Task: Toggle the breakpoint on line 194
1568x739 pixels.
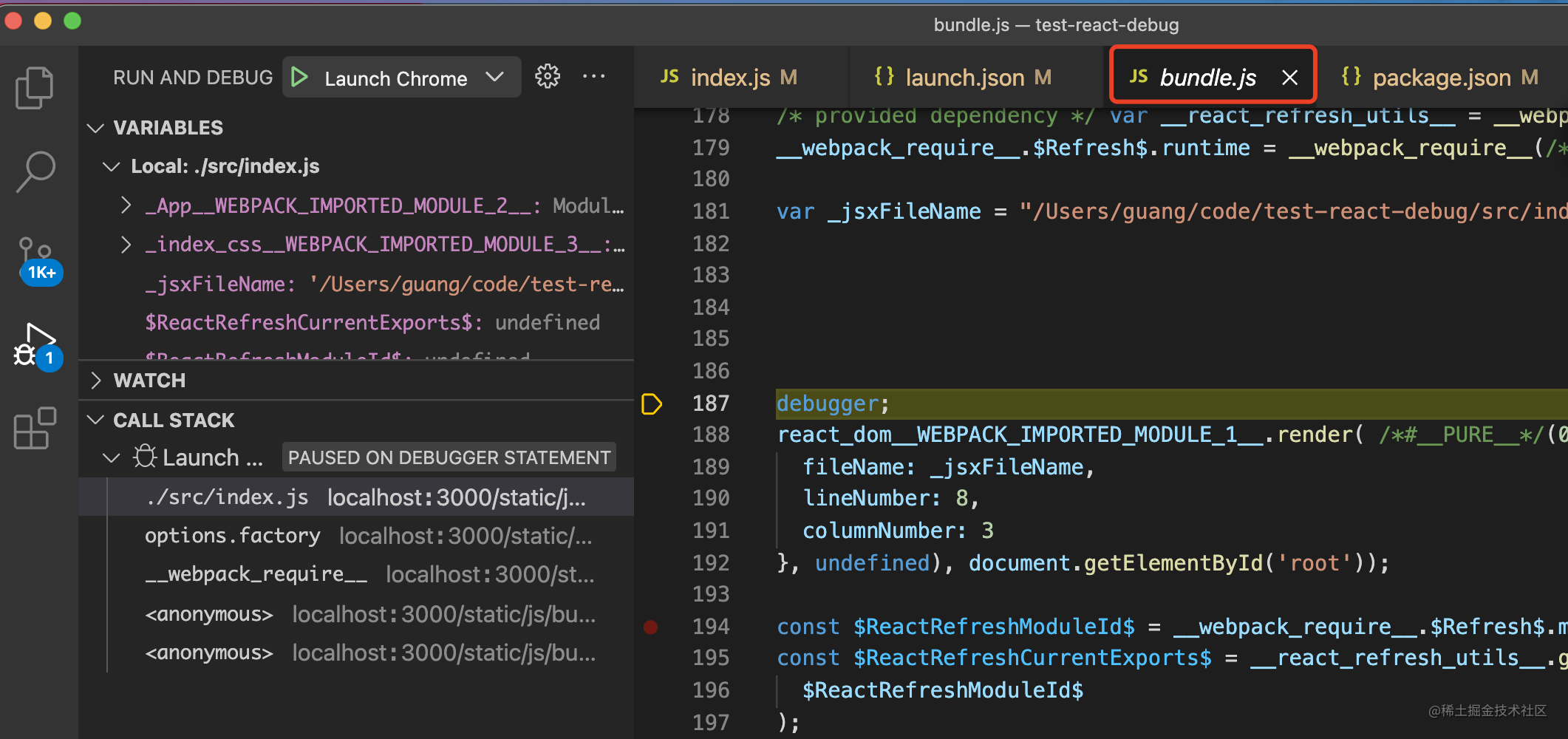Action: 651,627
